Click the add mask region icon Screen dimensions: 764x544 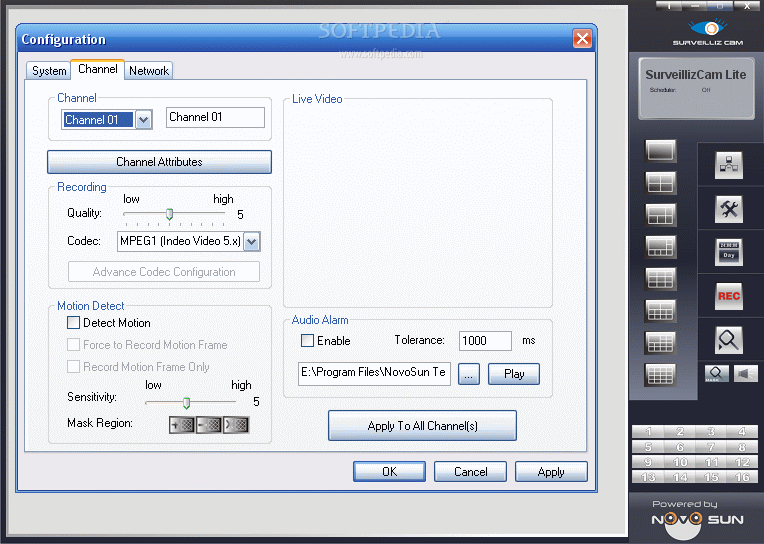point(182,425)
